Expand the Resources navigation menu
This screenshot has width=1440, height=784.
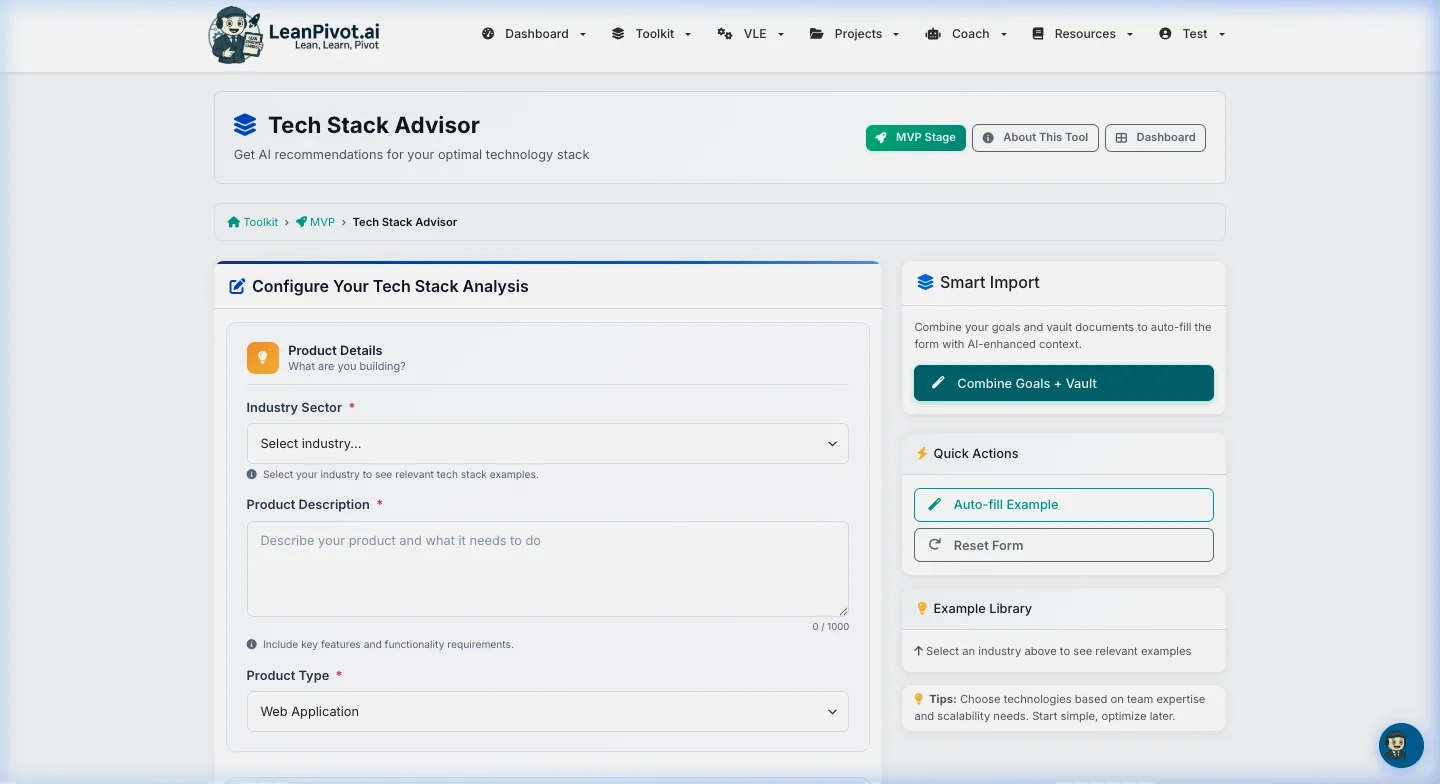(1082, 34)
